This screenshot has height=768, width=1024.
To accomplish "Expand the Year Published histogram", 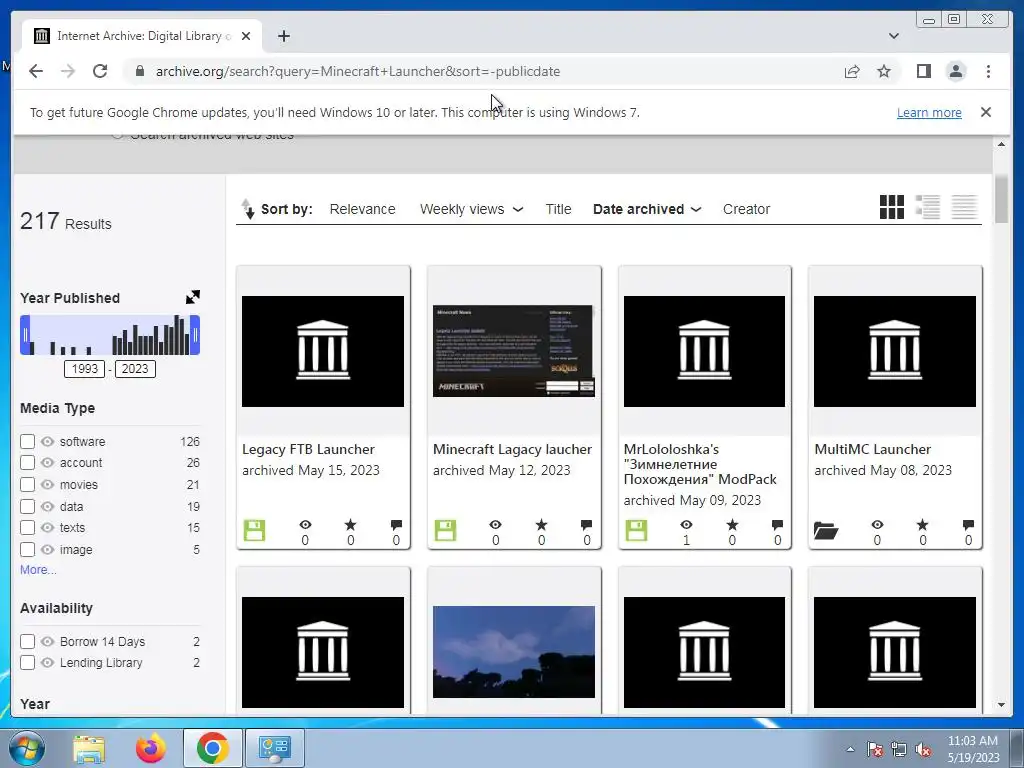I will [x=193, y=297].
